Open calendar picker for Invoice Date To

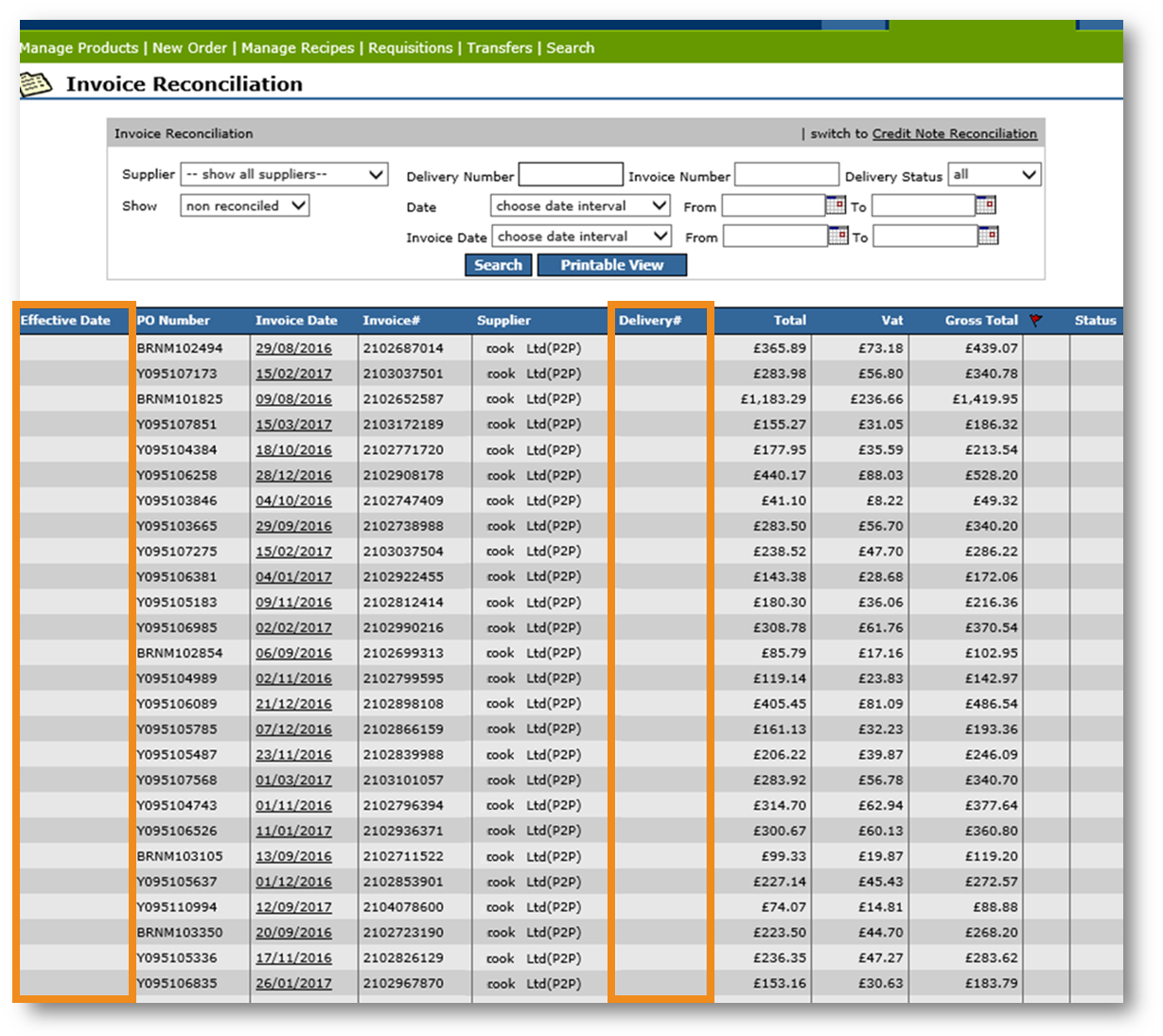pos(987,236)
